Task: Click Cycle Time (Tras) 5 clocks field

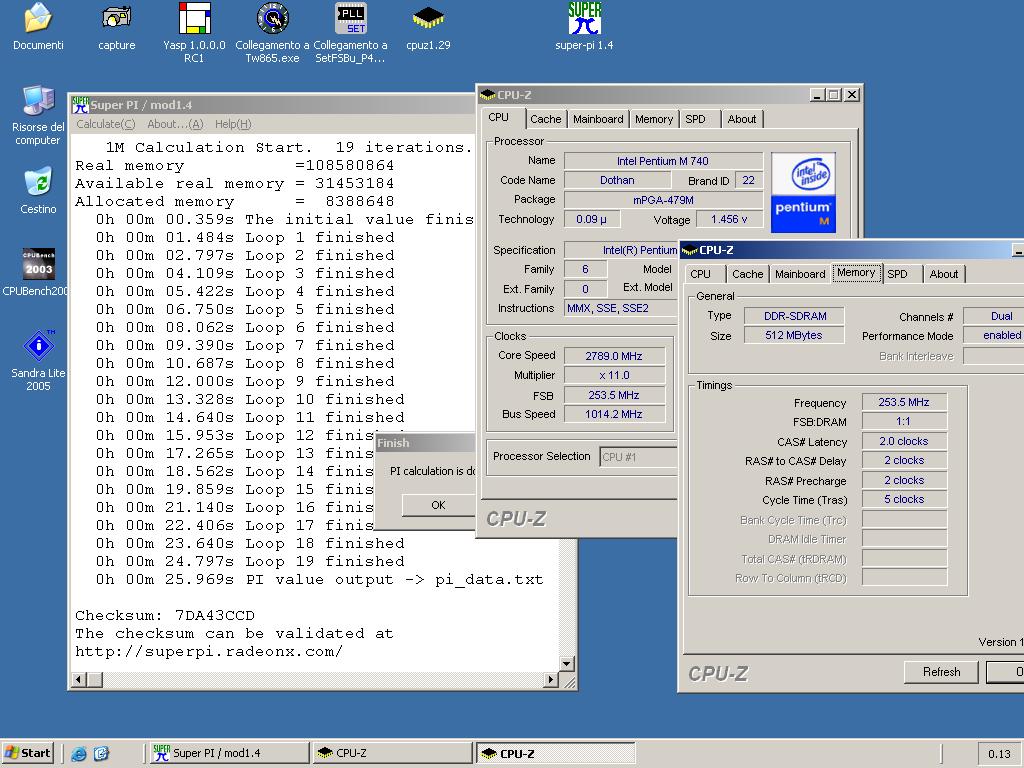Action: [904, 500]
